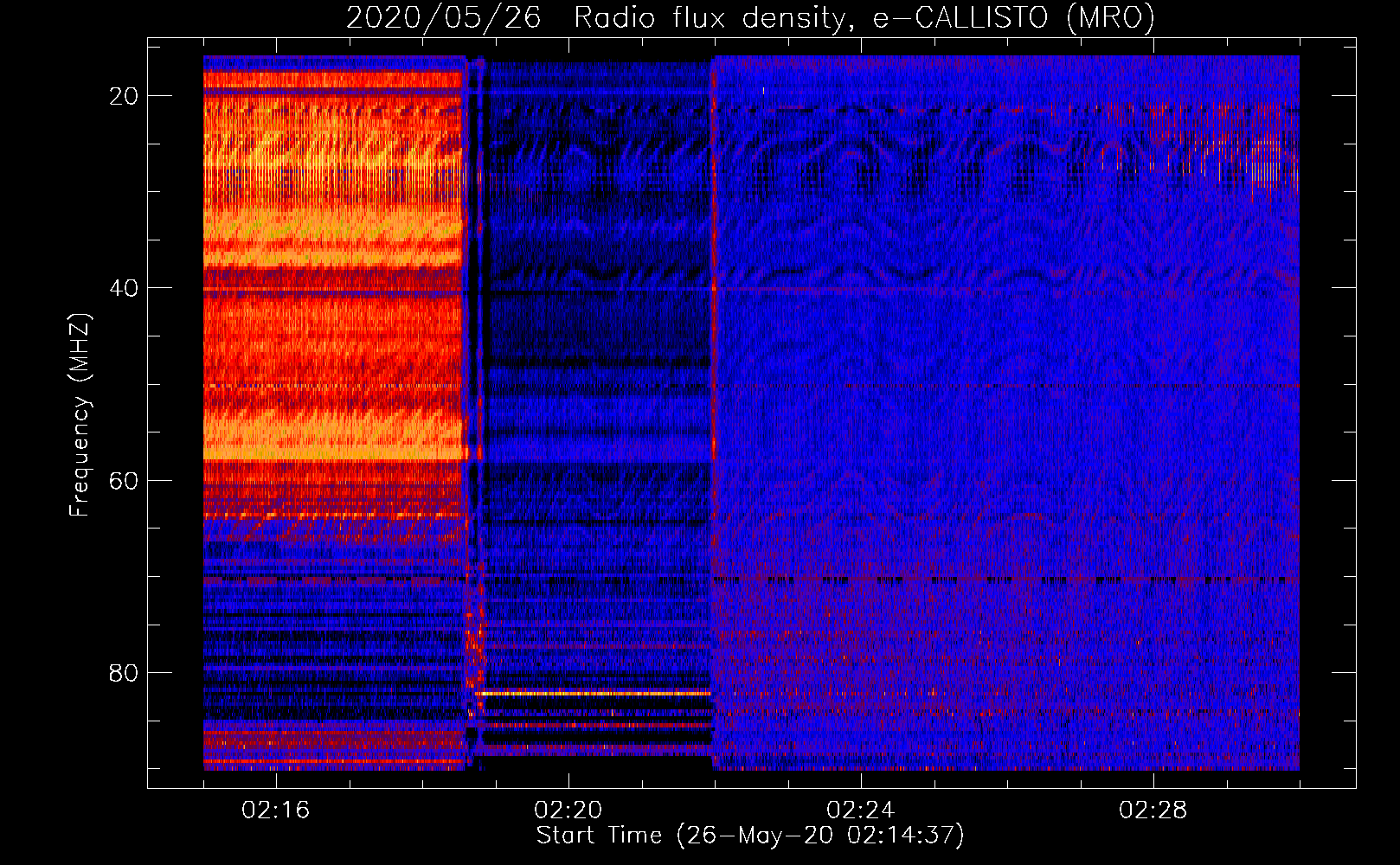Click the '02:20' time tick label
This screenshot has width=1400, height=865.
[x=568, y=811]
